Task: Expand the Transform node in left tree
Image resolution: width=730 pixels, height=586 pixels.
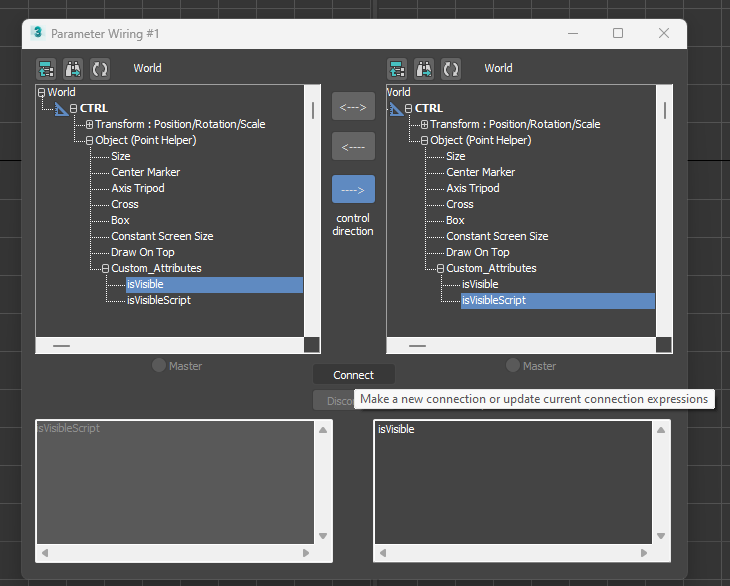Action: point(89,124)
